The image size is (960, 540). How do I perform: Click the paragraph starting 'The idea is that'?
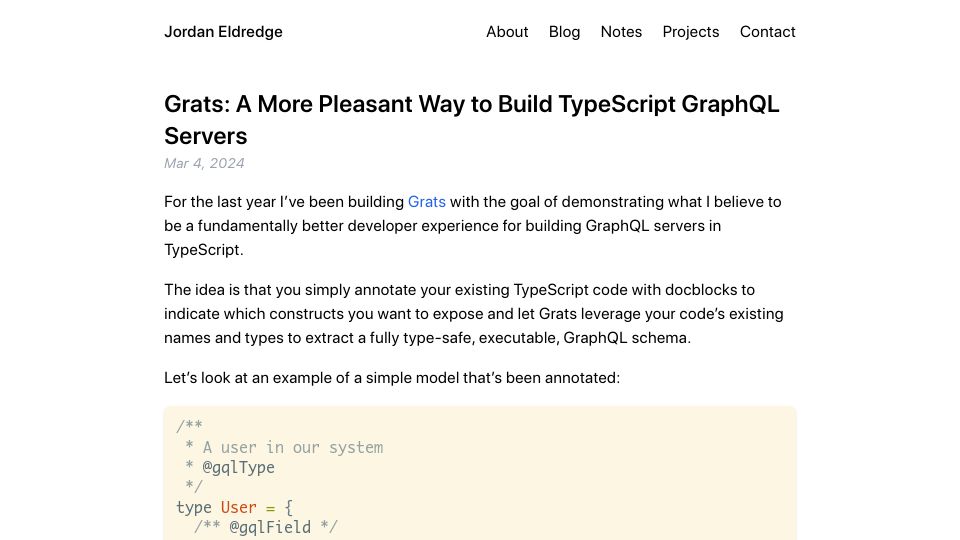pyautogui.click(x=474, y=313)
